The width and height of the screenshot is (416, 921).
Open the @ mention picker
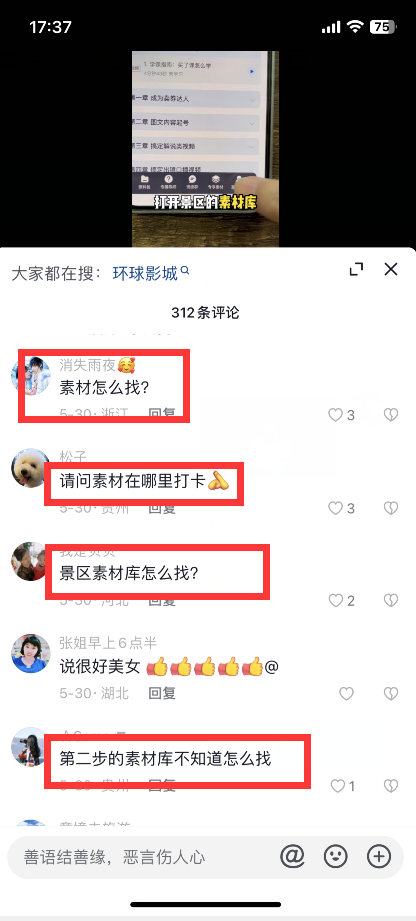tap(292, 857)
